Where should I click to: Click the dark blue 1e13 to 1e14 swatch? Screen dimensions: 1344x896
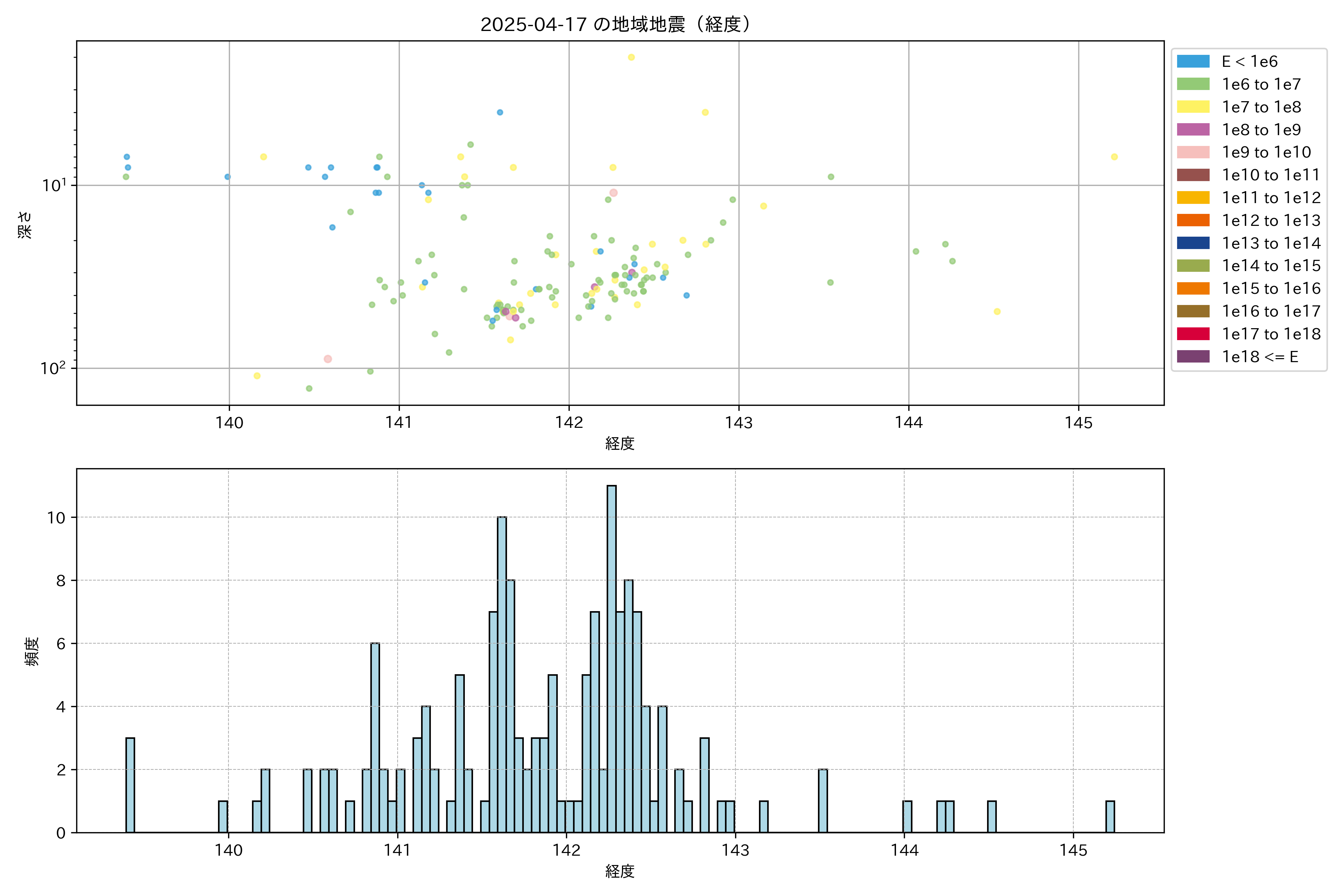tap(1192, 243)
